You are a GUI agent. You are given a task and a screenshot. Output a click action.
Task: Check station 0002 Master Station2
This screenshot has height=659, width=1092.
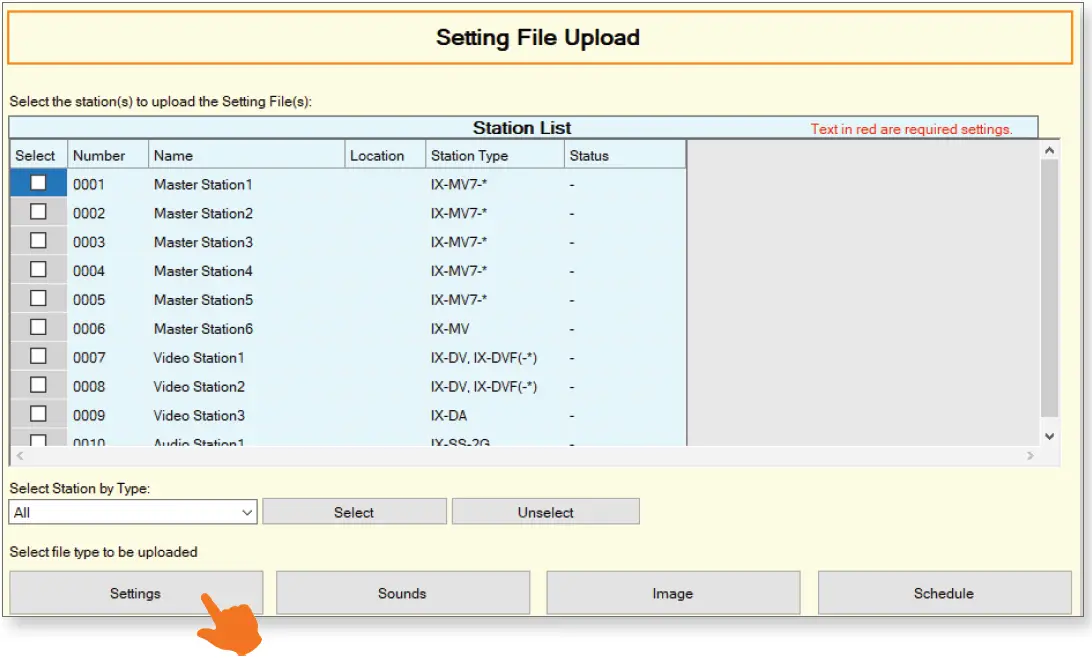[x=37, y=212]
